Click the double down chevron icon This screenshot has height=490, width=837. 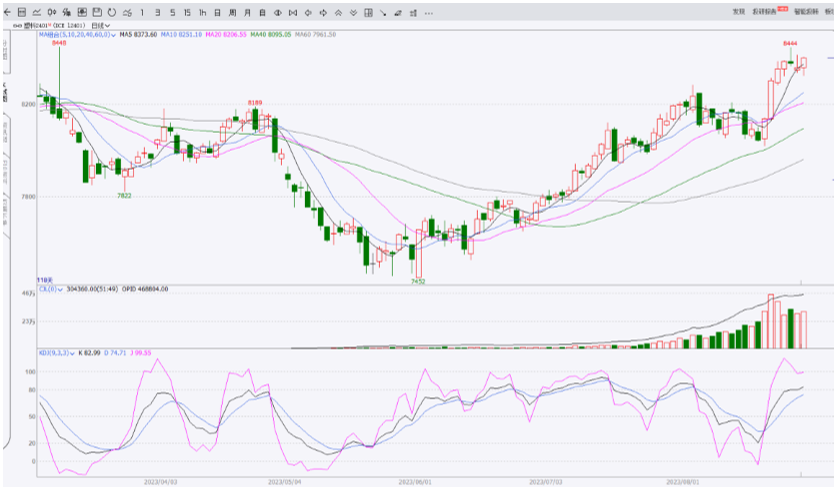click(x=353, y=12)
